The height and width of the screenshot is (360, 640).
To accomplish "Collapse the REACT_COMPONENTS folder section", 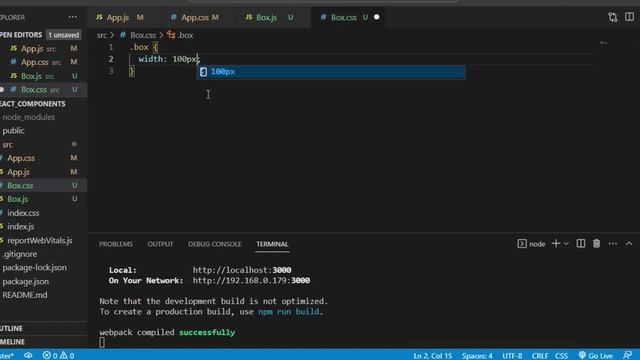I will click(33, 104).
